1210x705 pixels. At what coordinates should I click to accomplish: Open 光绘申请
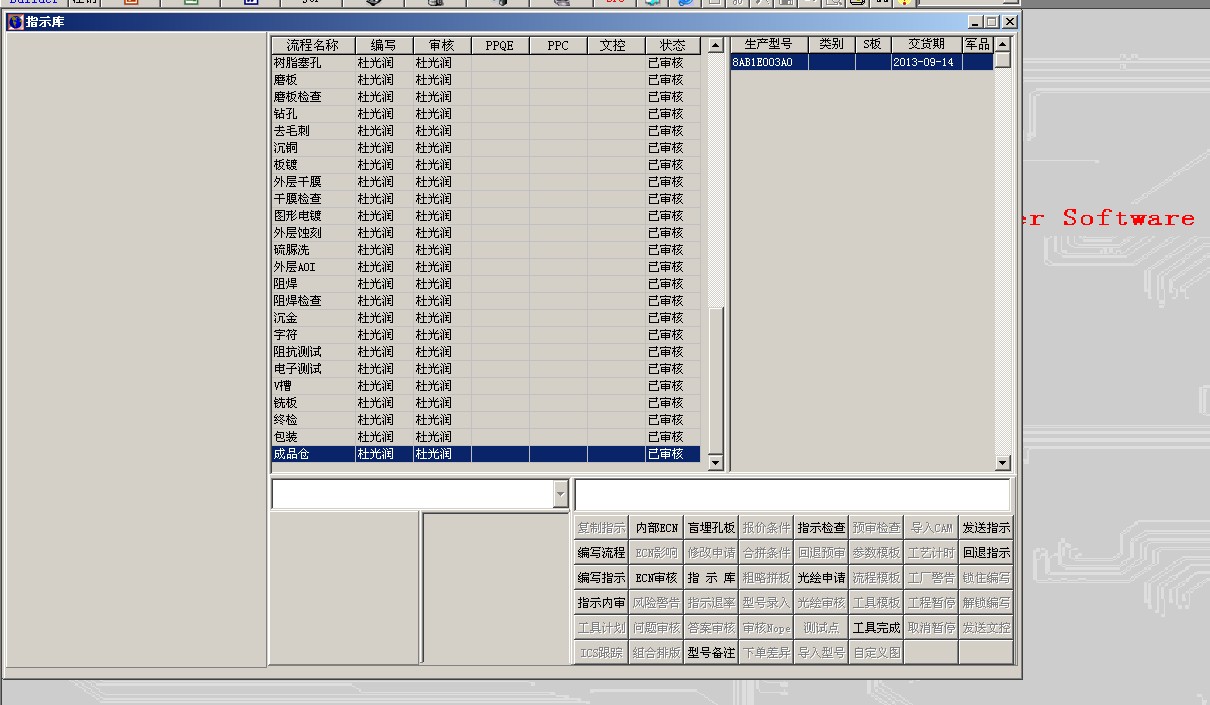pos(822,577)
